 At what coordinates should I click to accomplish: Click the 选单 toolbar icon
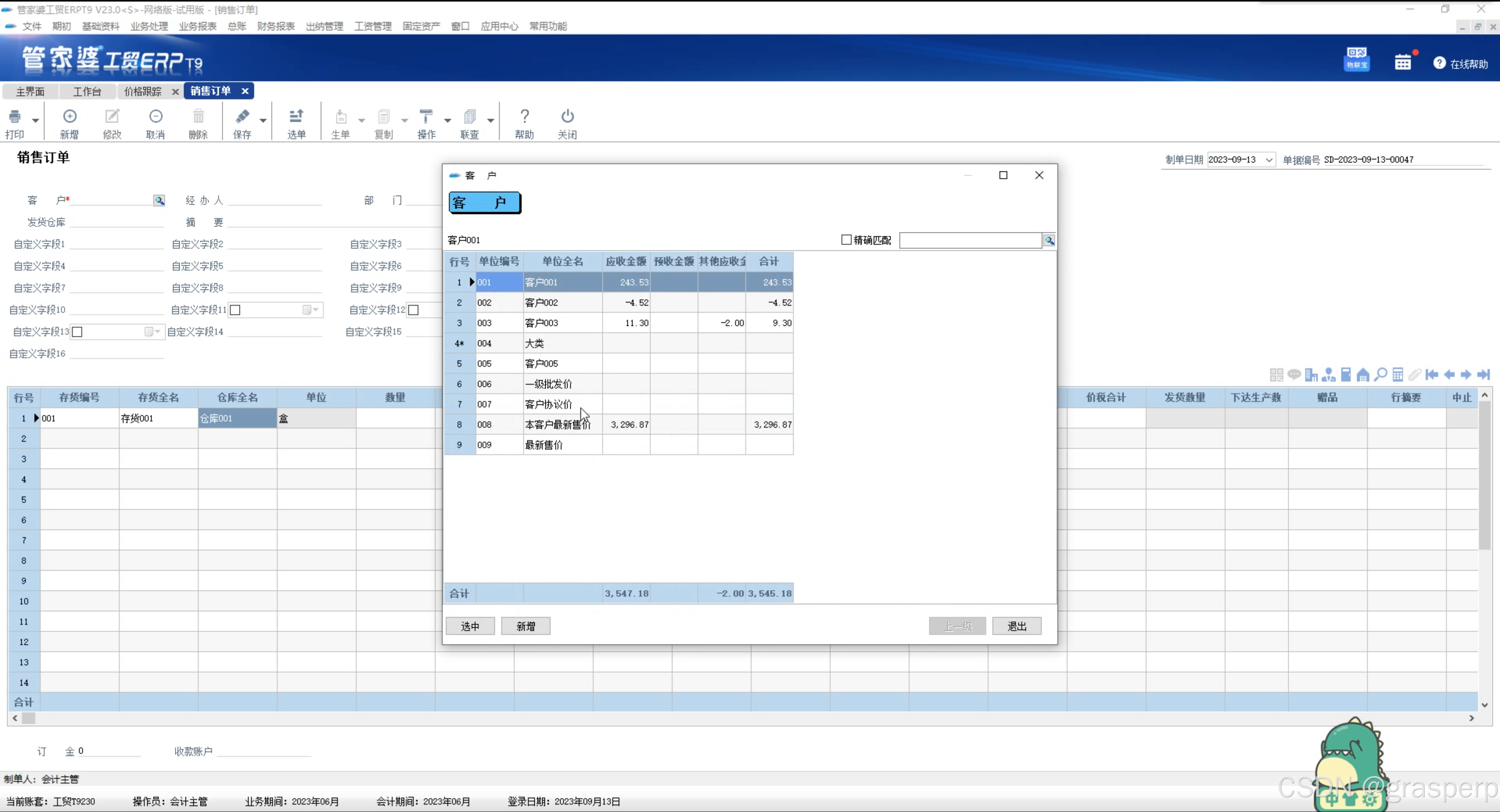[296, 117]
